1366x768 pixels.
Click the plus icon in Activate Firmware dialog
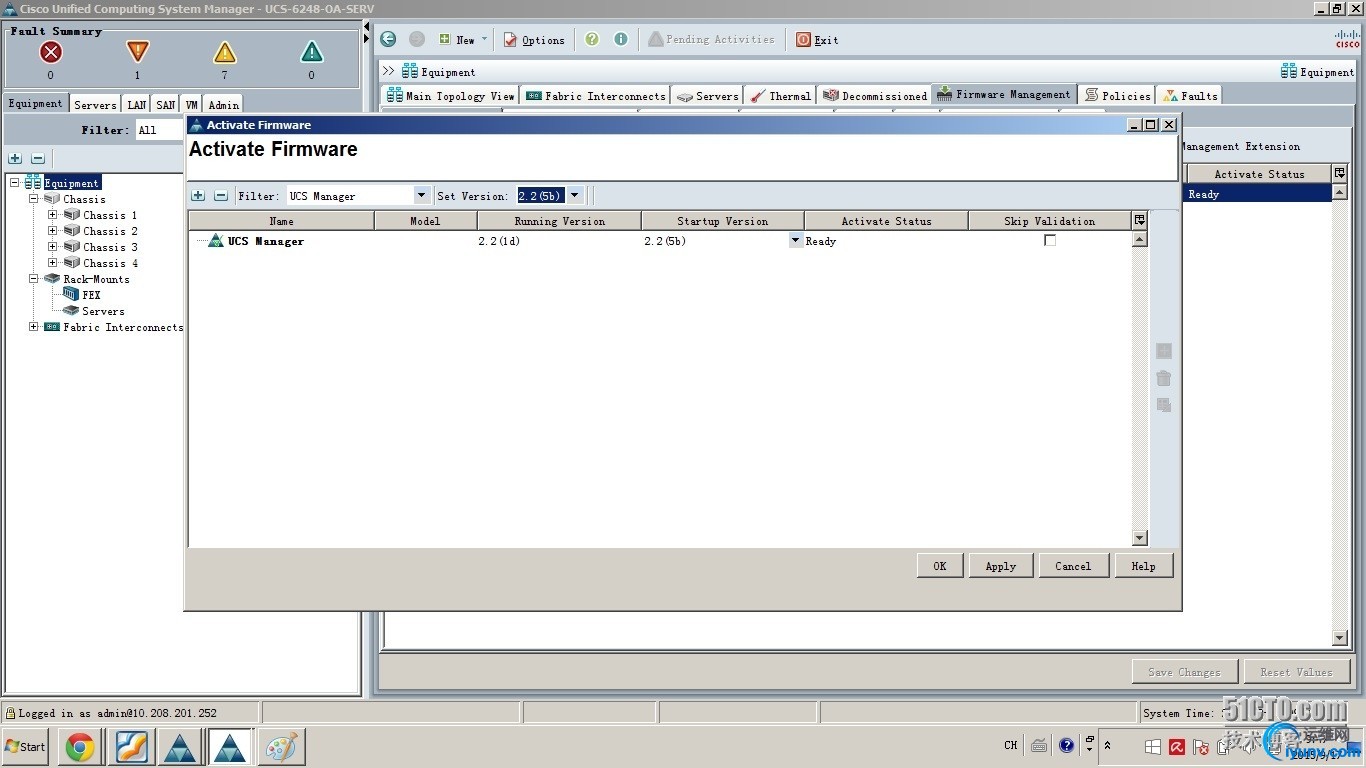(x=198, y=196)
